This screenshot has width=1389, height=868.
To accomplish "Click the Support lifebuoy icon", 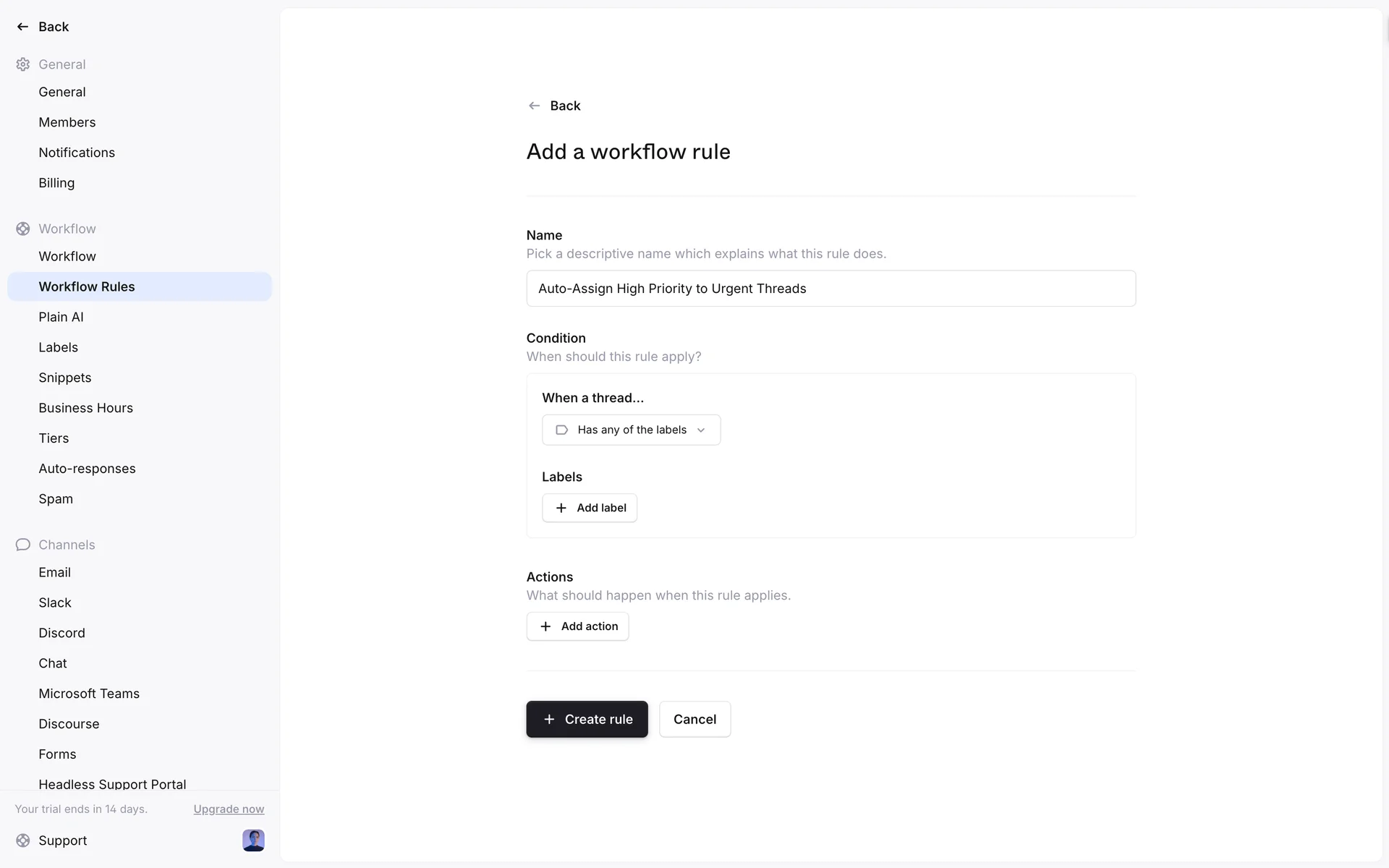I will tap(23, 841).
